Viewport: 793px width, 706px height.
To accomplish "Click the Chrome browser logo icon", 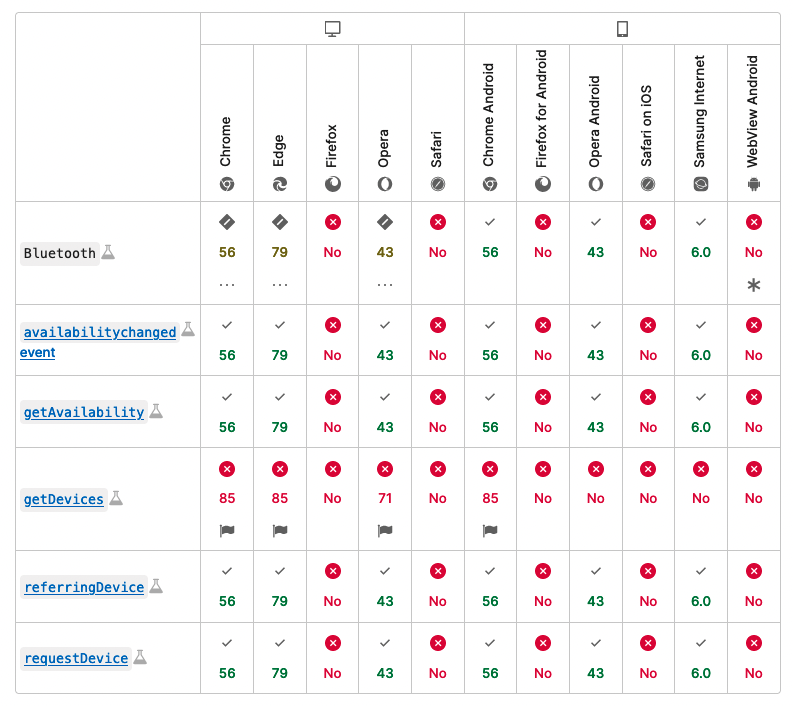I will click(227, 184).
